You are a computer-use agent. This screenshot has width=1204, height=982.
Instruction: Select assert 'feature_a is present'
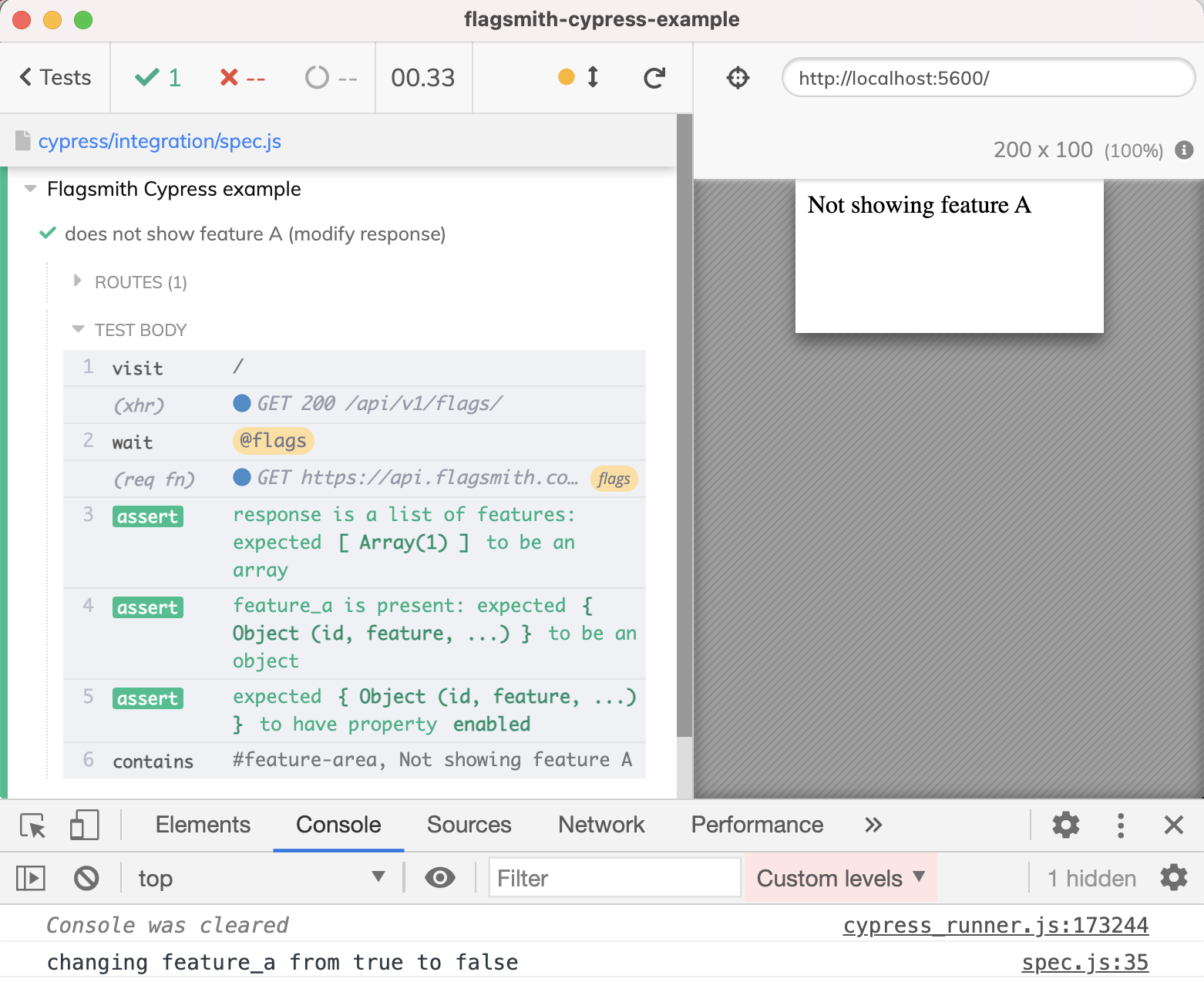tap(355, 634)
